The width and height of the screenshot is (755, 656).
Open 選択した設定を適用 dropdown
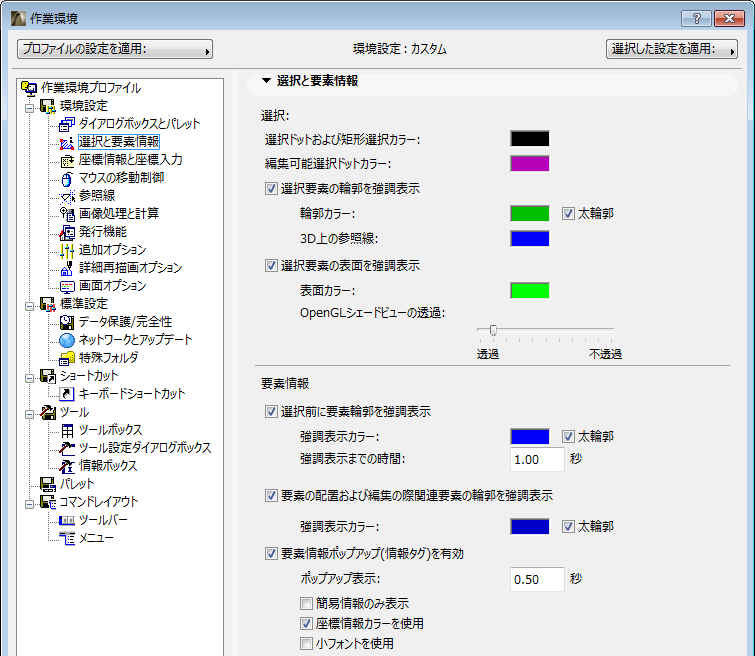tap(672, 49)
